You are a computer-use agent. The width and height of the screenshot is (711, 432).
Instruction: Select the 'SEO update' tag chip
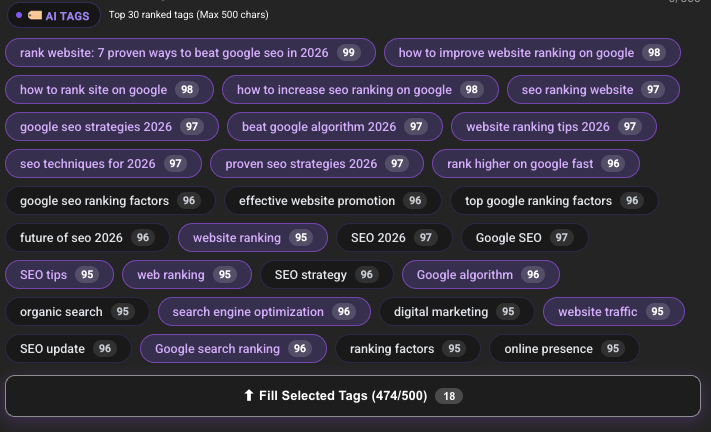(x=68, y=349)
